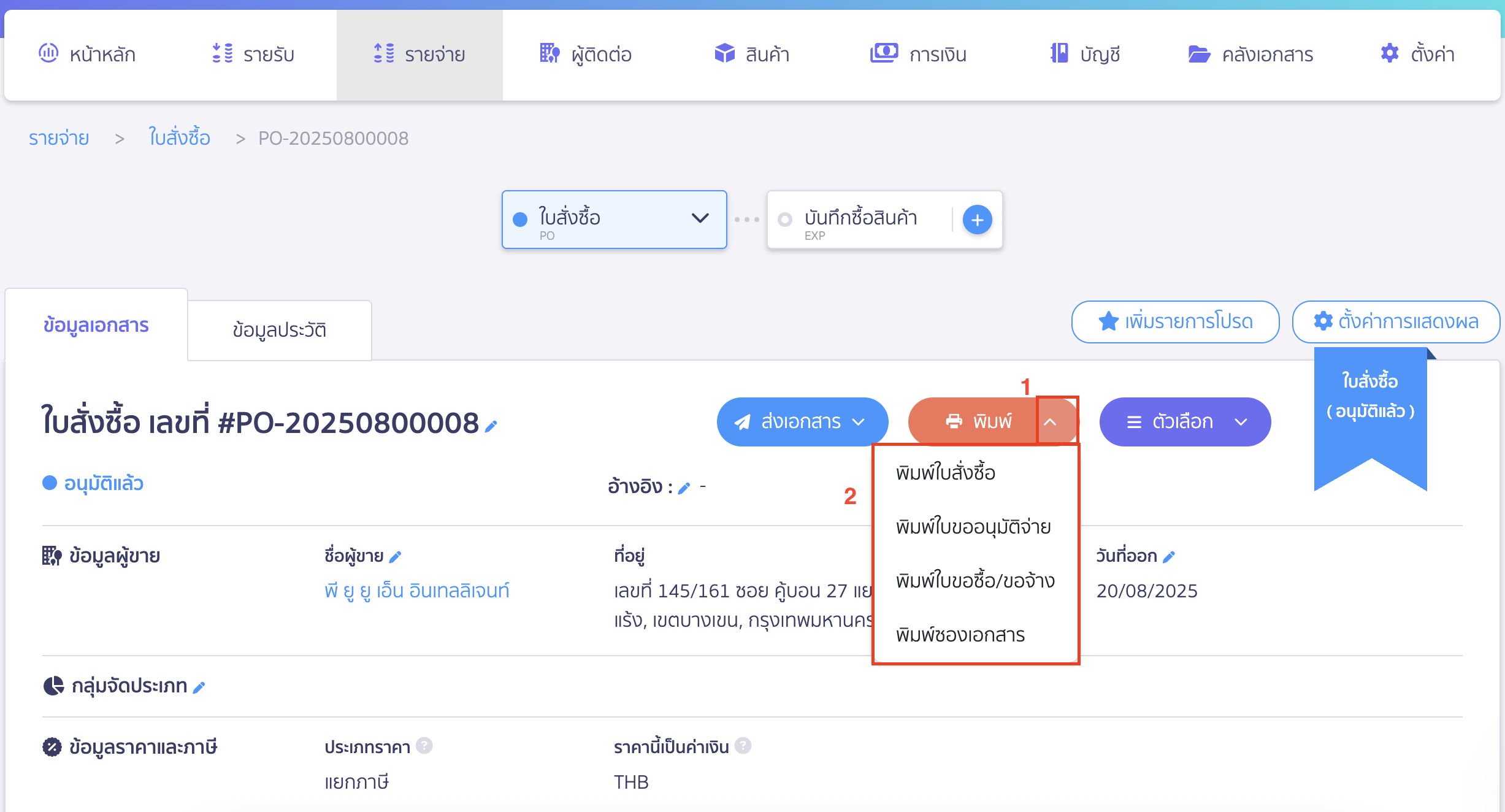The image size is (1505, 812).
Task: Open ตั้งค่าการแสดงผล display settings
Action: coord(1396,321)
